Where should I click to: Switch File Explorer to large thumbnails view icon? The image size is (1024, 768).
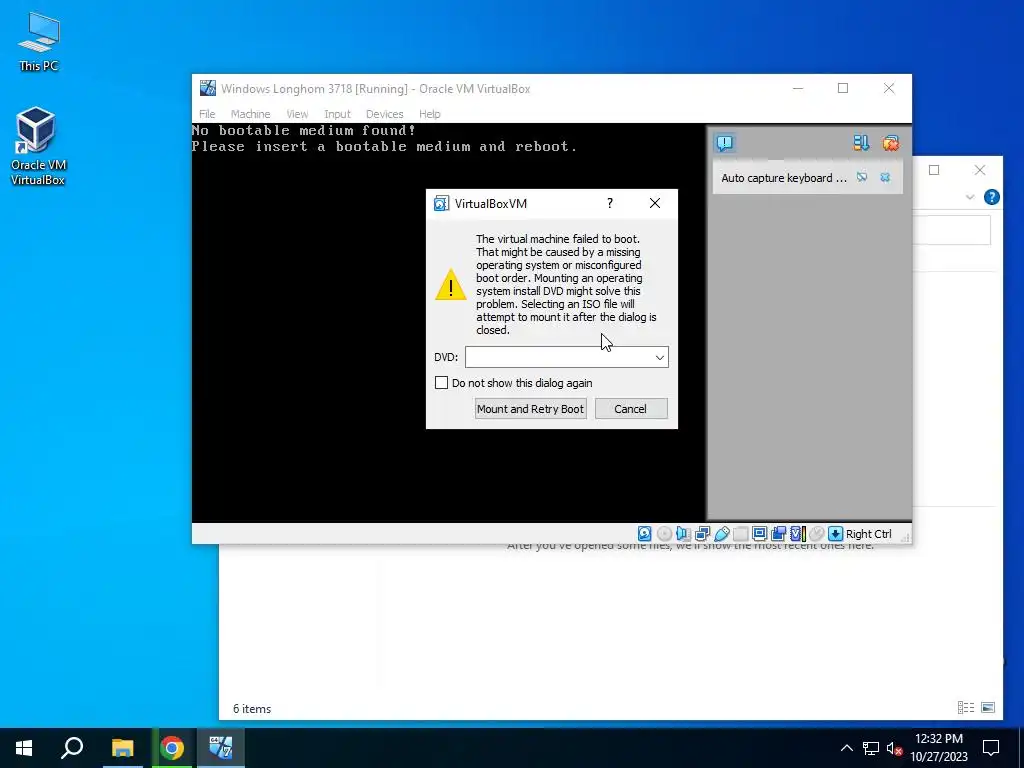tap(988, 707)
